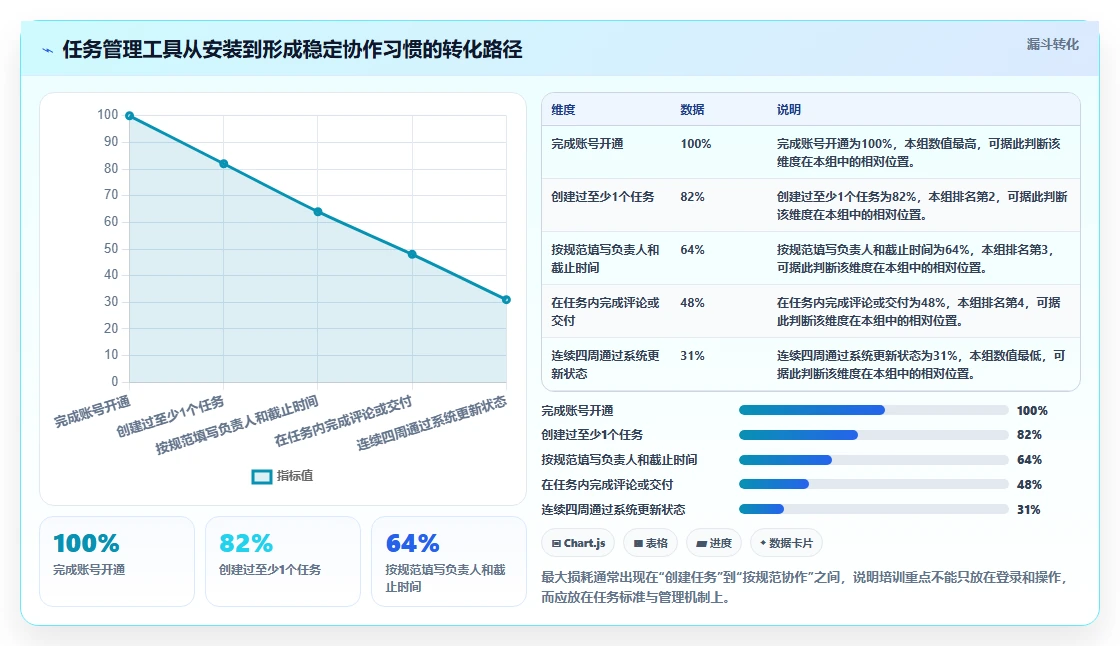Image resolution: width=1120 pixels, height=646 pixels.
Task: Click the 进度 chip
Action: click(714, 543)
